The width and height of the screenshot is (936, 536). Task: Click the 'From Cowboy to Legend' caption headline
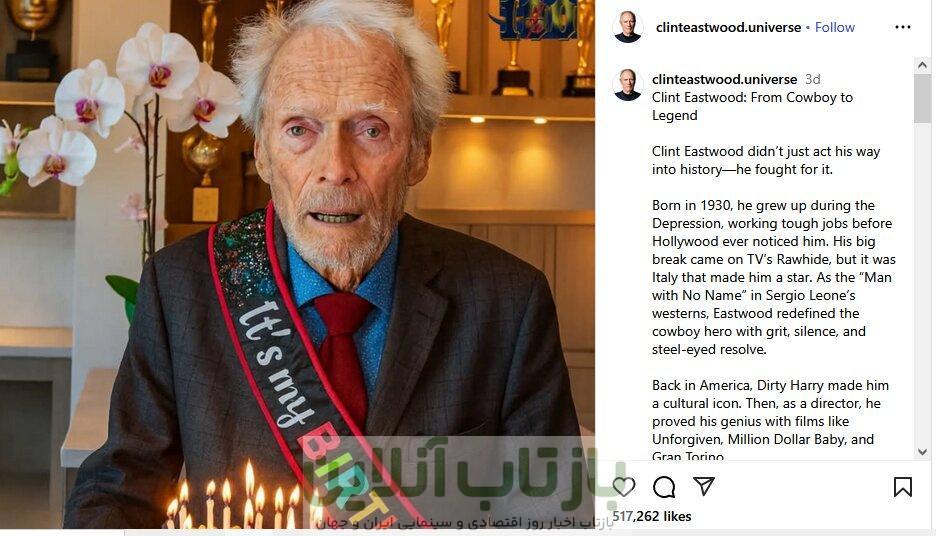[752, 106]
